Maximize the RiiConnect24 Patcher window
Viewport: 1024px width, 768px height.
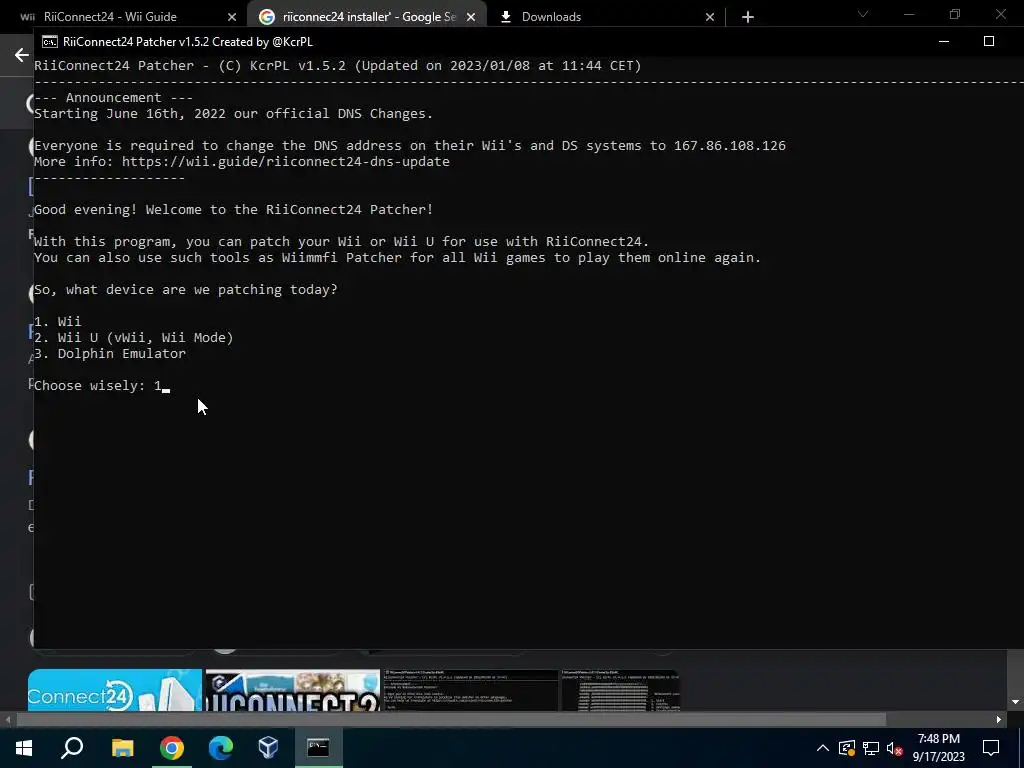tap(989, 41)
